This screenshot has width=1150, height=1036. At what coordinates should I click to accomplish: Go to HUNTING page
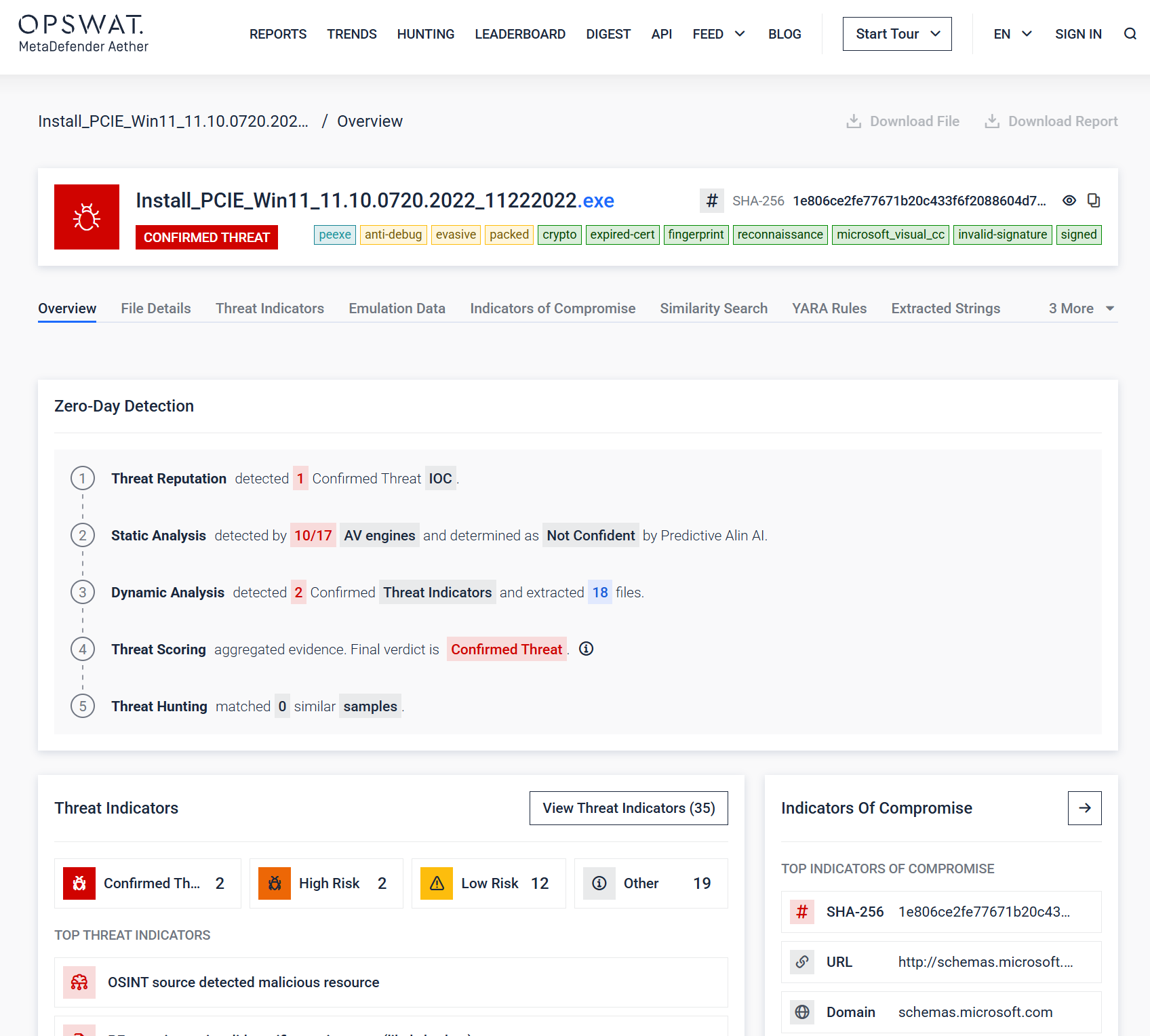(426, 34)
